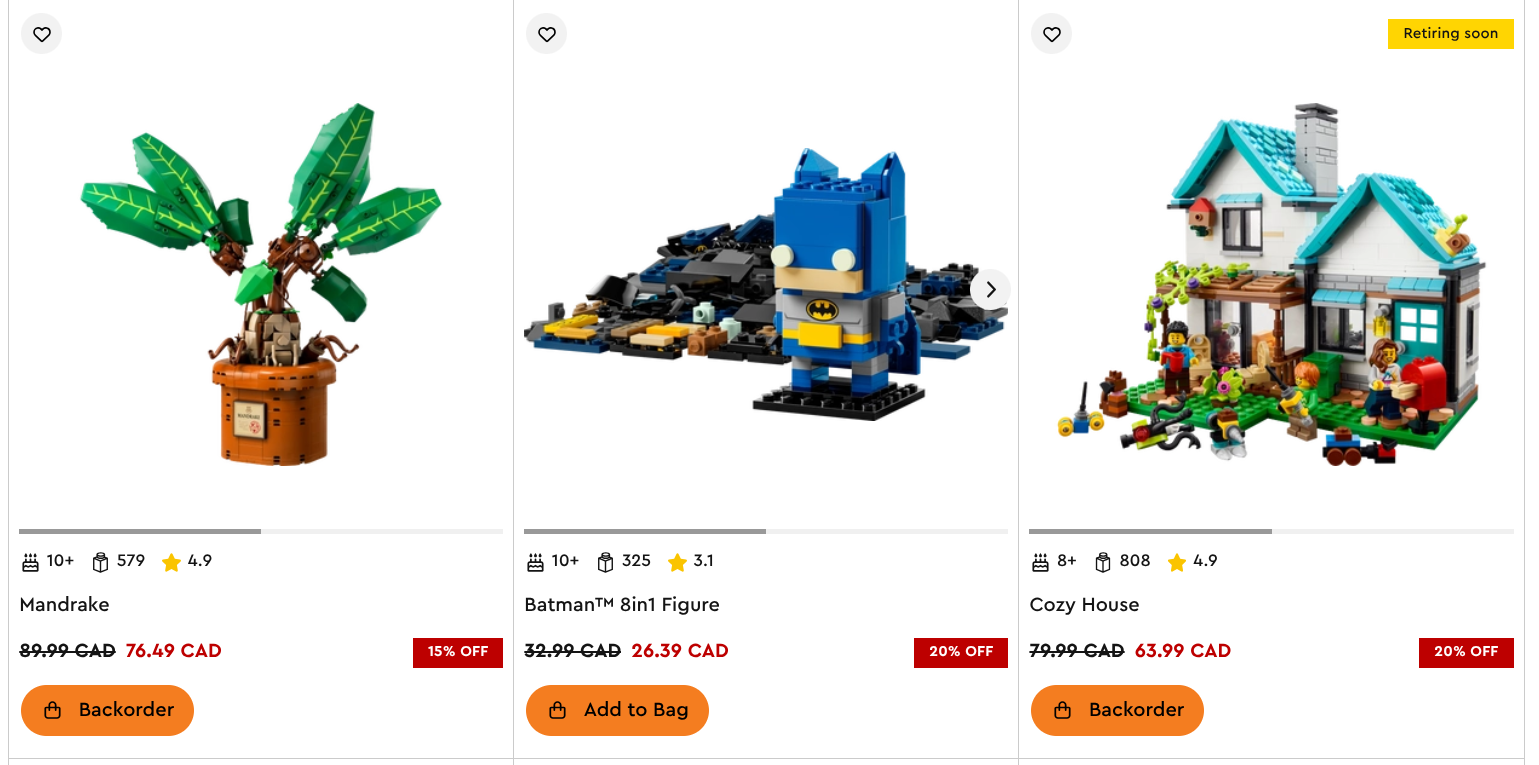Toggle wishlist heart on Cozy House card

[x=1051, y=34]
